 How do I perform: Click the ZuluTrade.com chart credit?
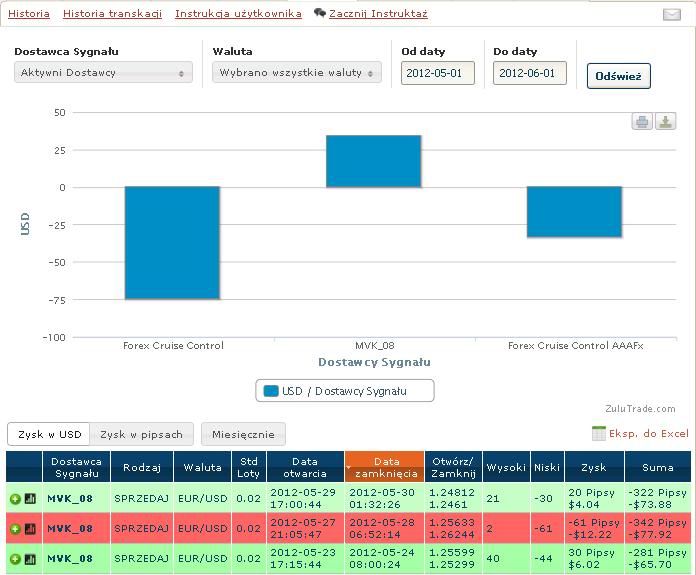641,409
